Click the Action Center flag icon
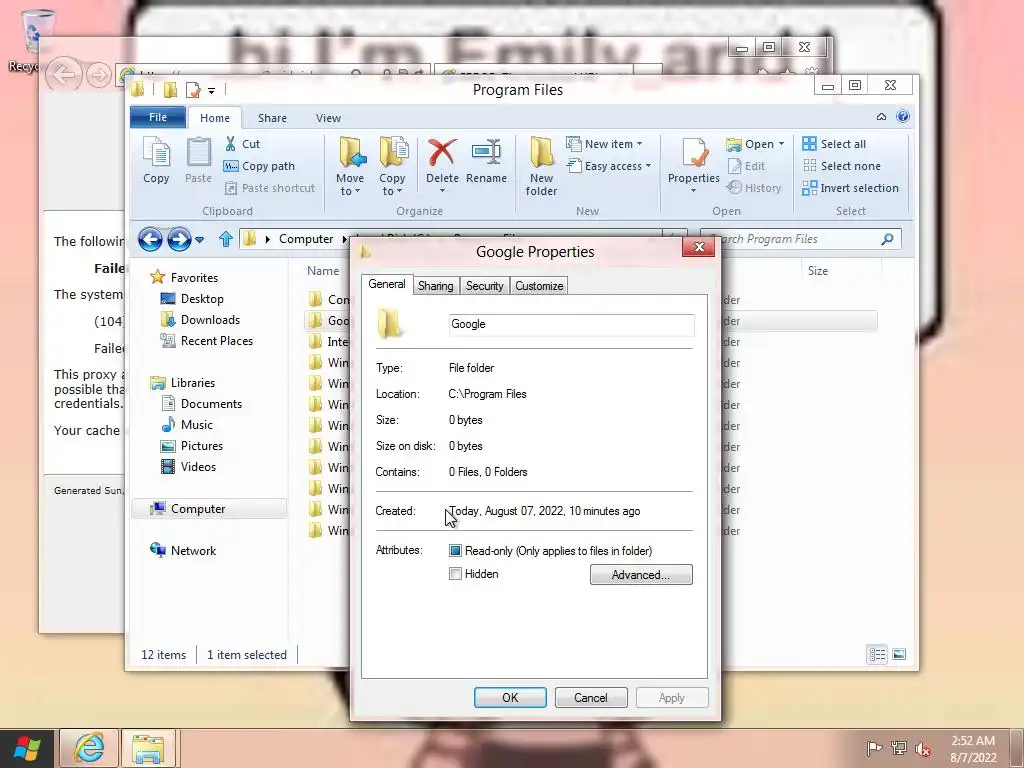The image size is (1024, 768). point(874,748)
